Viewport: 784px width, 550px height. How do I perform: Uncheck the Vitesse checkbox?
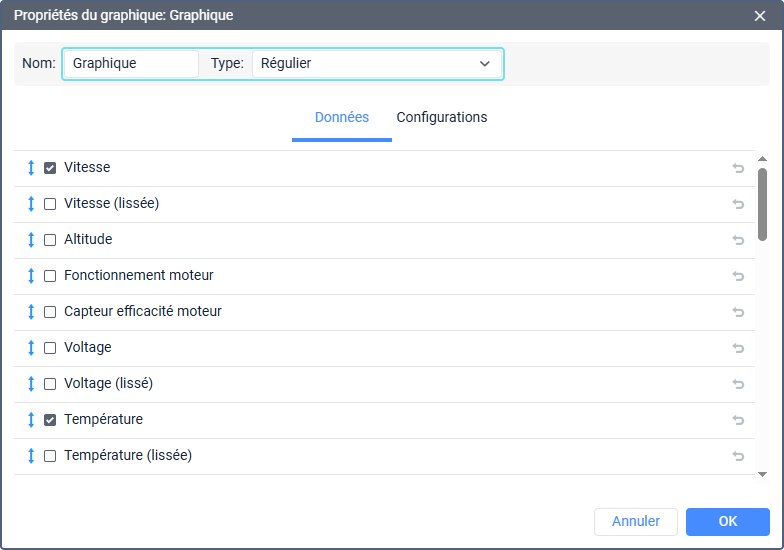pyautogui.click(x=50, y=168)
